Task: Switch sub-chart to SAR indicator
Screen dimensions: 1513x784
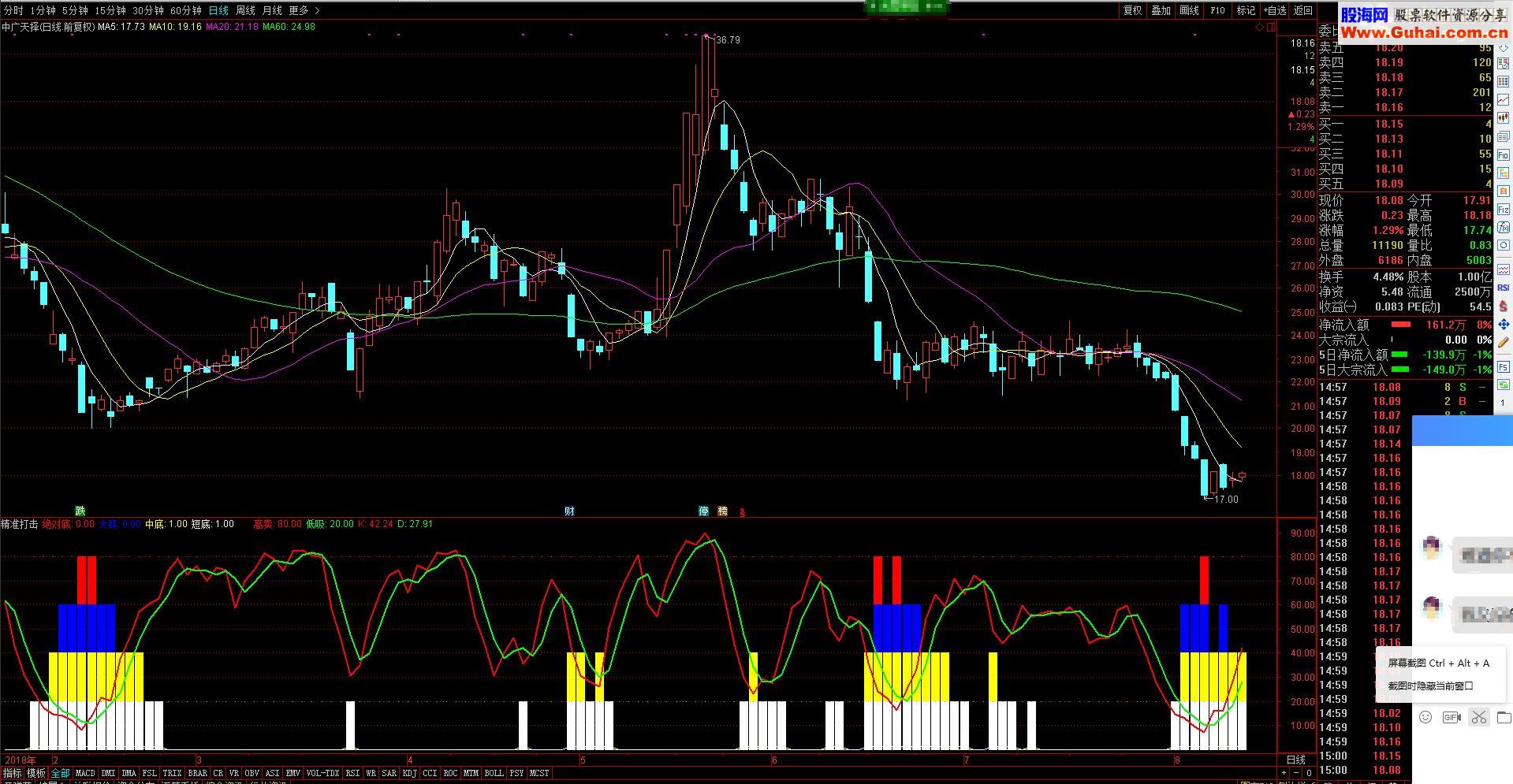Action: [x=389, y=774]
